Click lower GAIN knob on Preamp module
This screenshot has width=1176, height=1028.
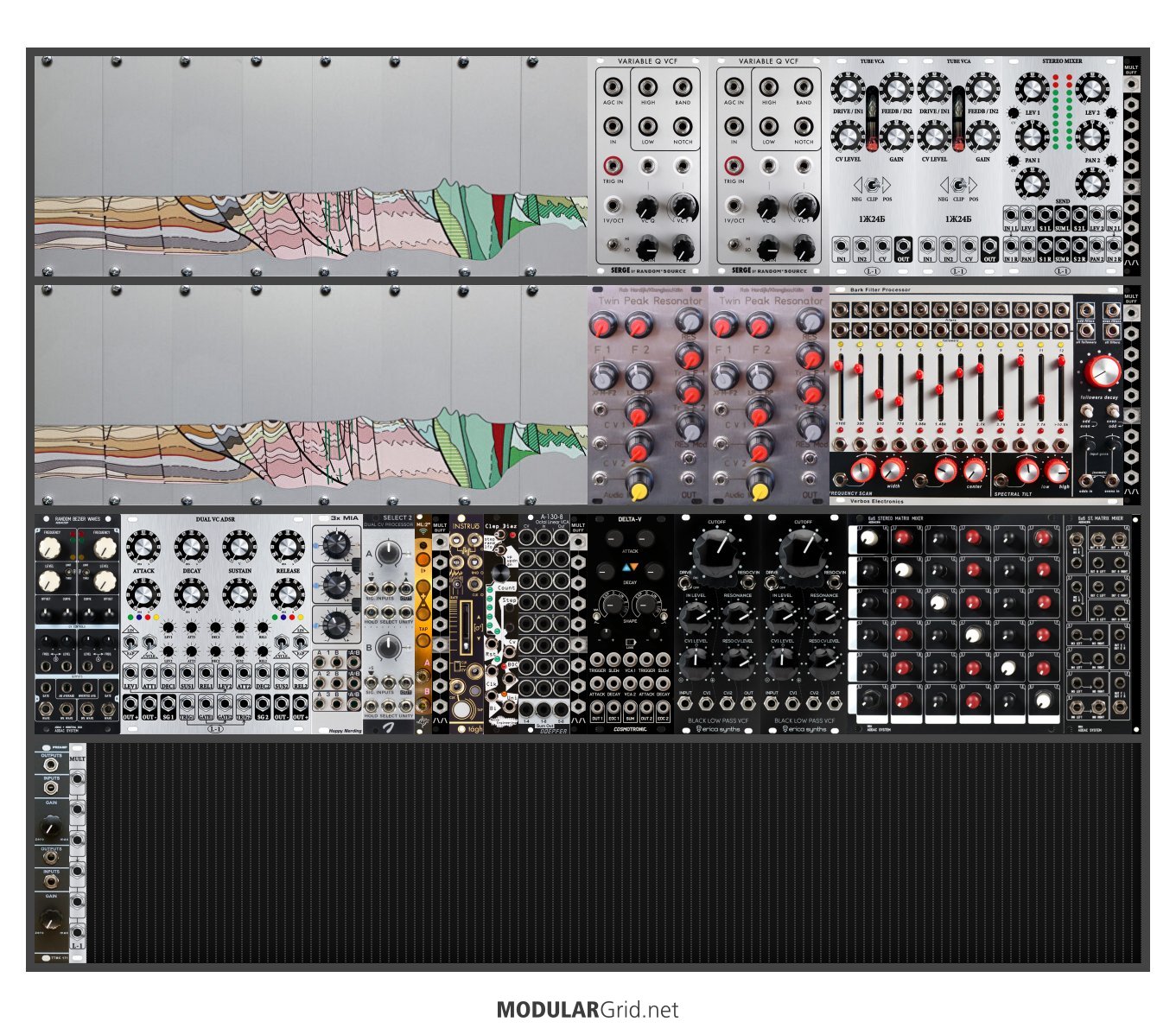52,922
